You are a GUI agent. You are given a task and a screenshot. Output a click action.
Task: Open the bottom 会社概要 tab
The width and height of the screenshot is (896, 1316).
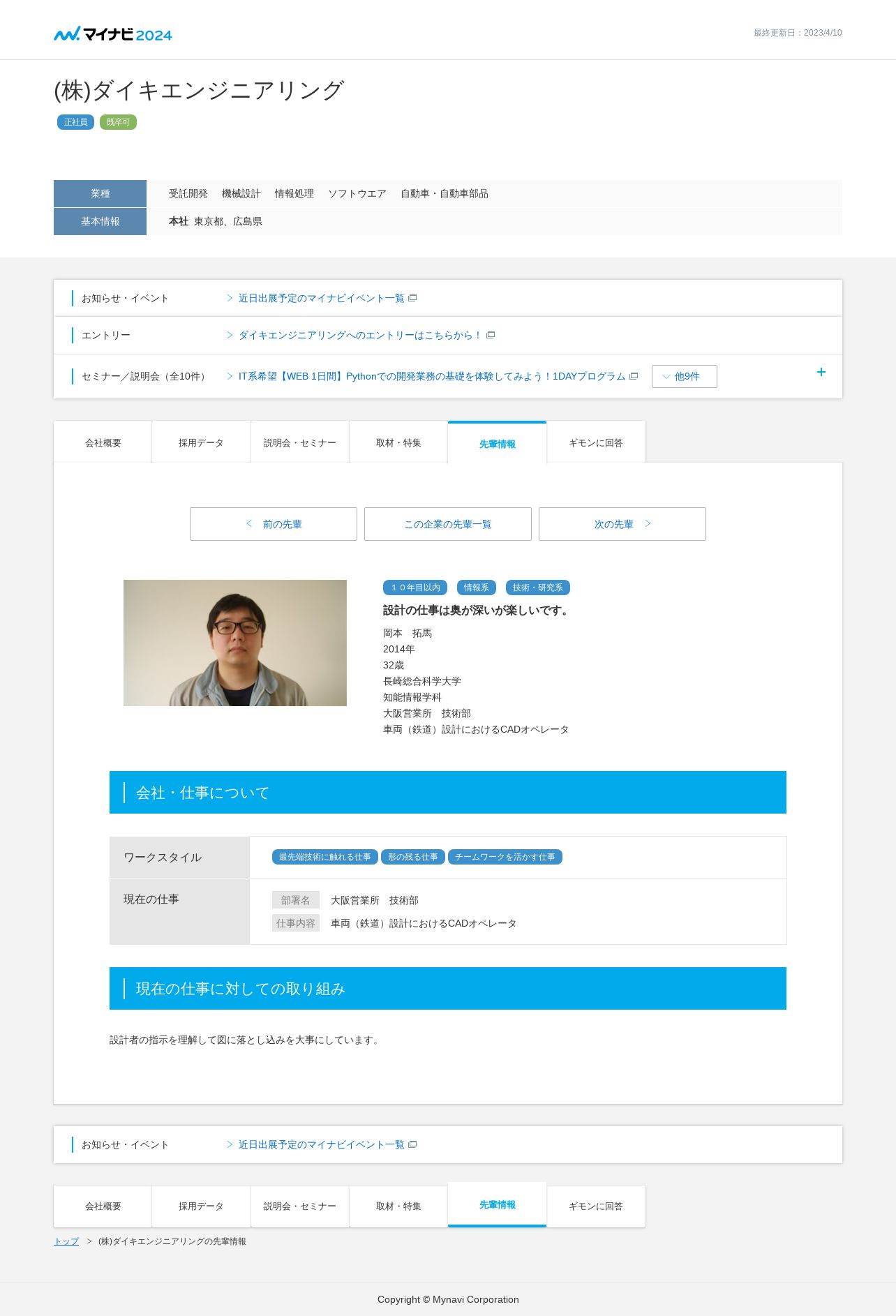(103, 1206)
